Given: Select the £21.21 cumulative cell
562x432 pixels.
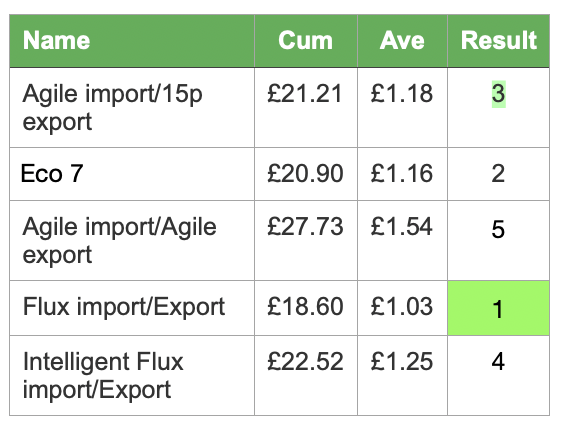Looking at the screenshot, I should pyautogui.click(x=306, y=107).
